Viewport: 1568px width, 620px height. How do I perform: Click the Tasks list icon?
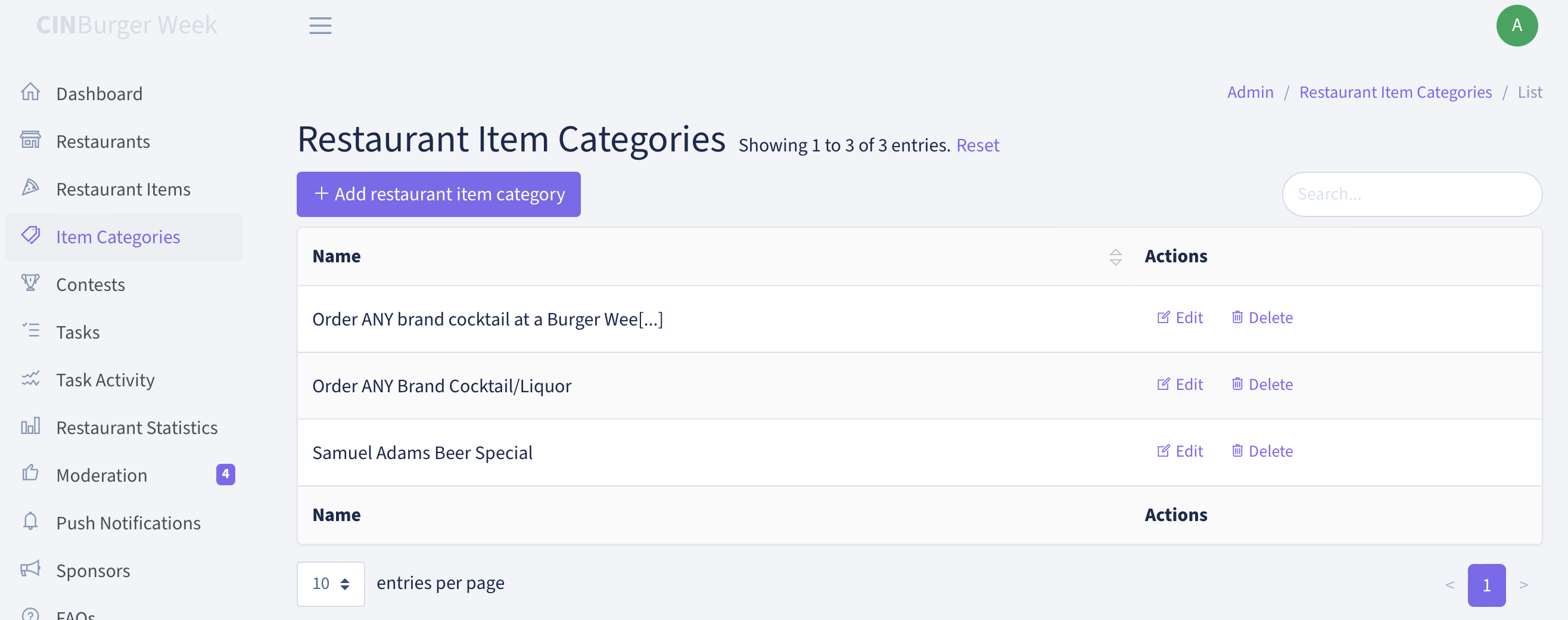30,331
